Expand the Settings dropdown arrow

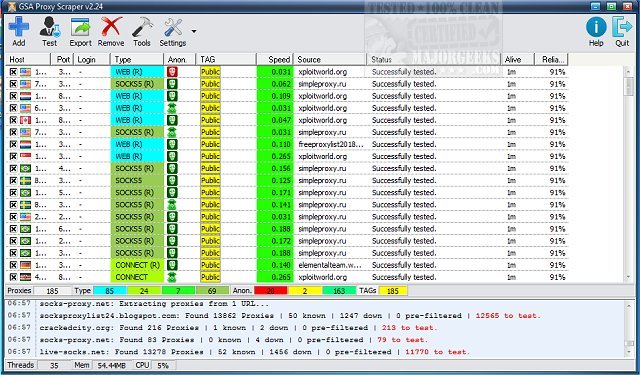click(194, 31)
